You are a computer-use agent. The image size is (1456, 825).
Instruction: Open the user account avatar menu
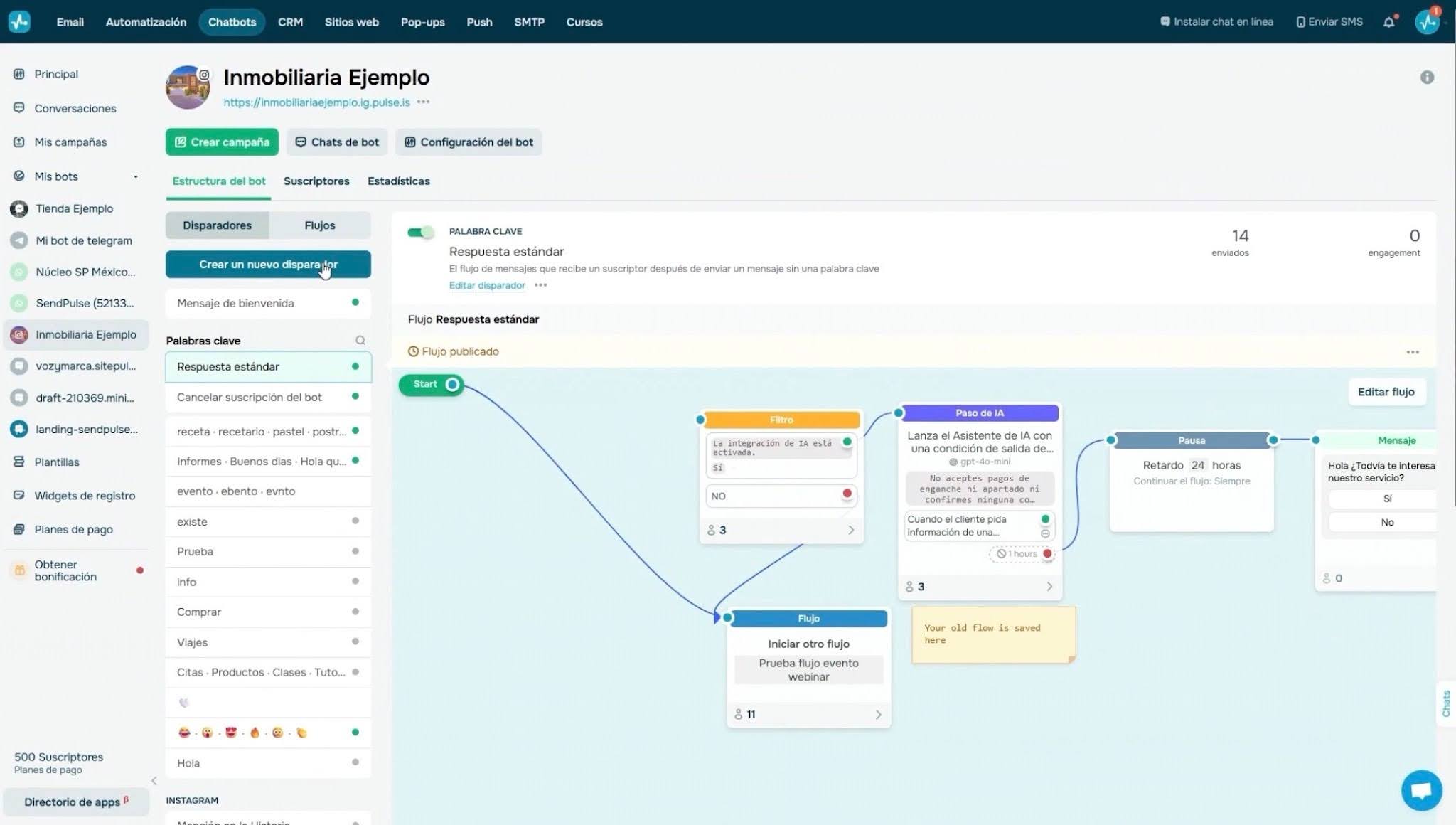pos(1427,22)
